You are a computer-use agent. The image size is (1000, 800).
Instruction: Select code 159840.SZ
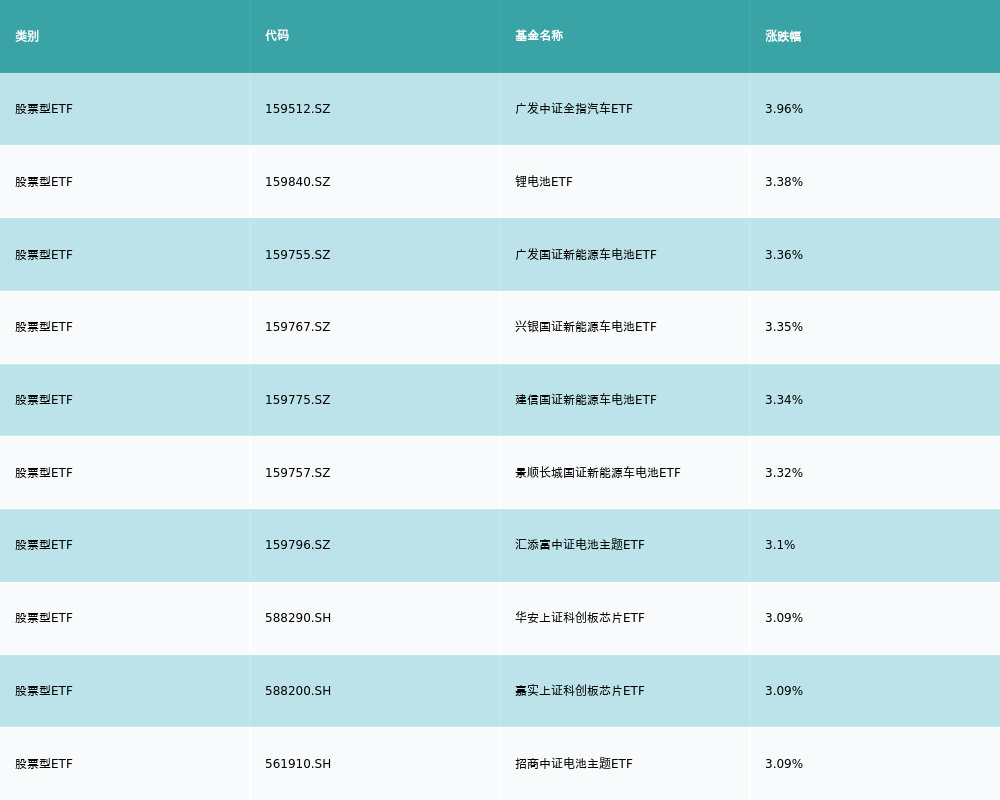[x=298, y=182]
